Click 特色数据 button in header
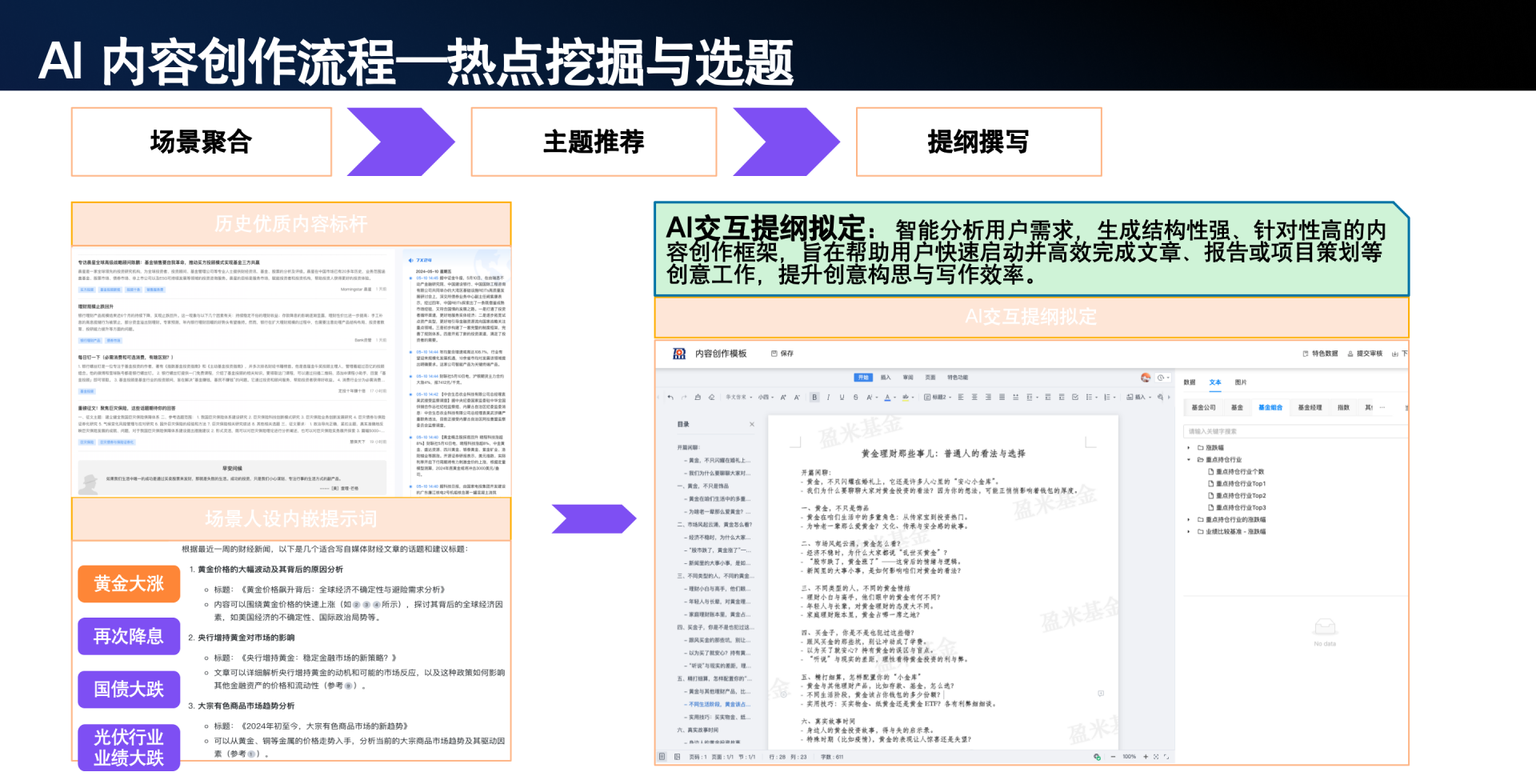Screen dimensions: 1536x784 pos(1320,354)
